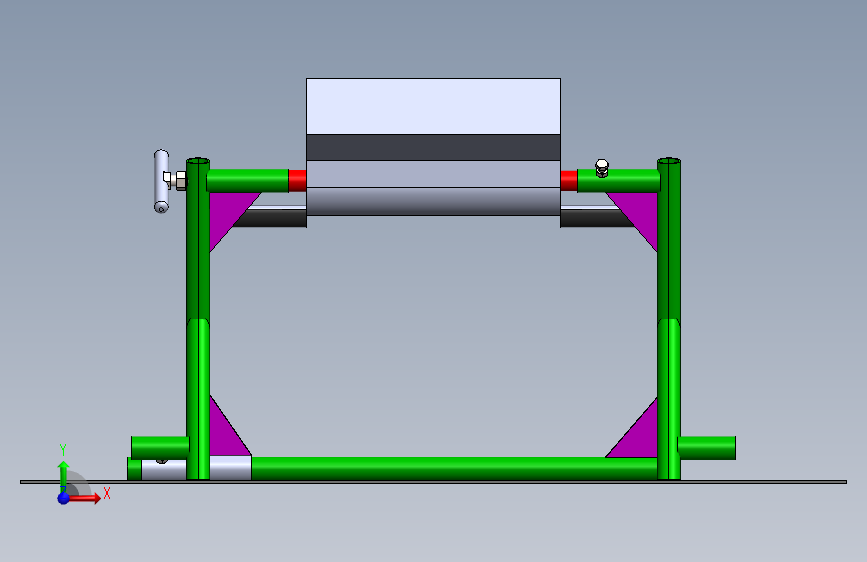Image resolution: width=867 pixels, height=562 pixels.
Task: Select the thin ground plate under the frame
Action: [x=434, y=482]
